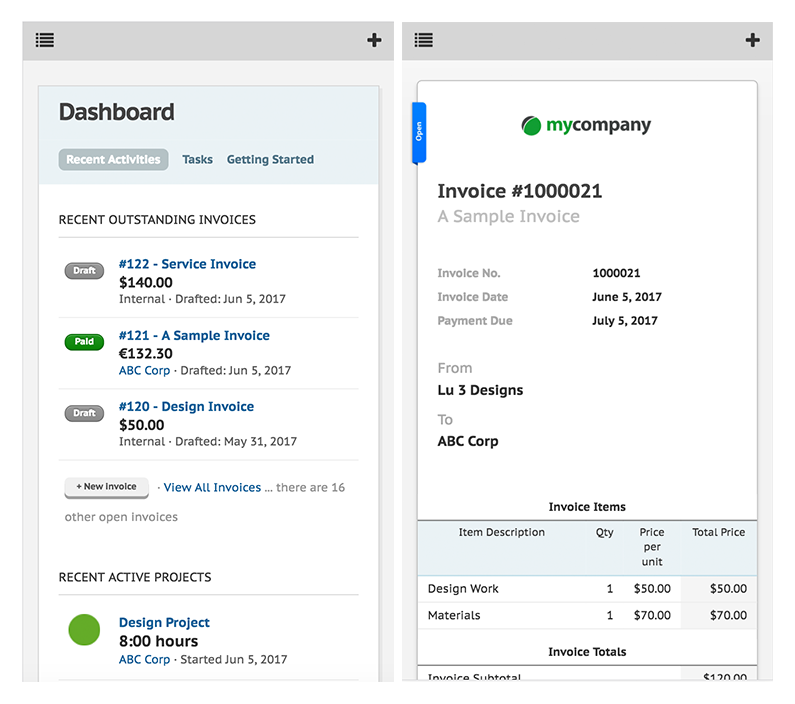Click the Draft badge for invoice #120

[x=84, y=413]
